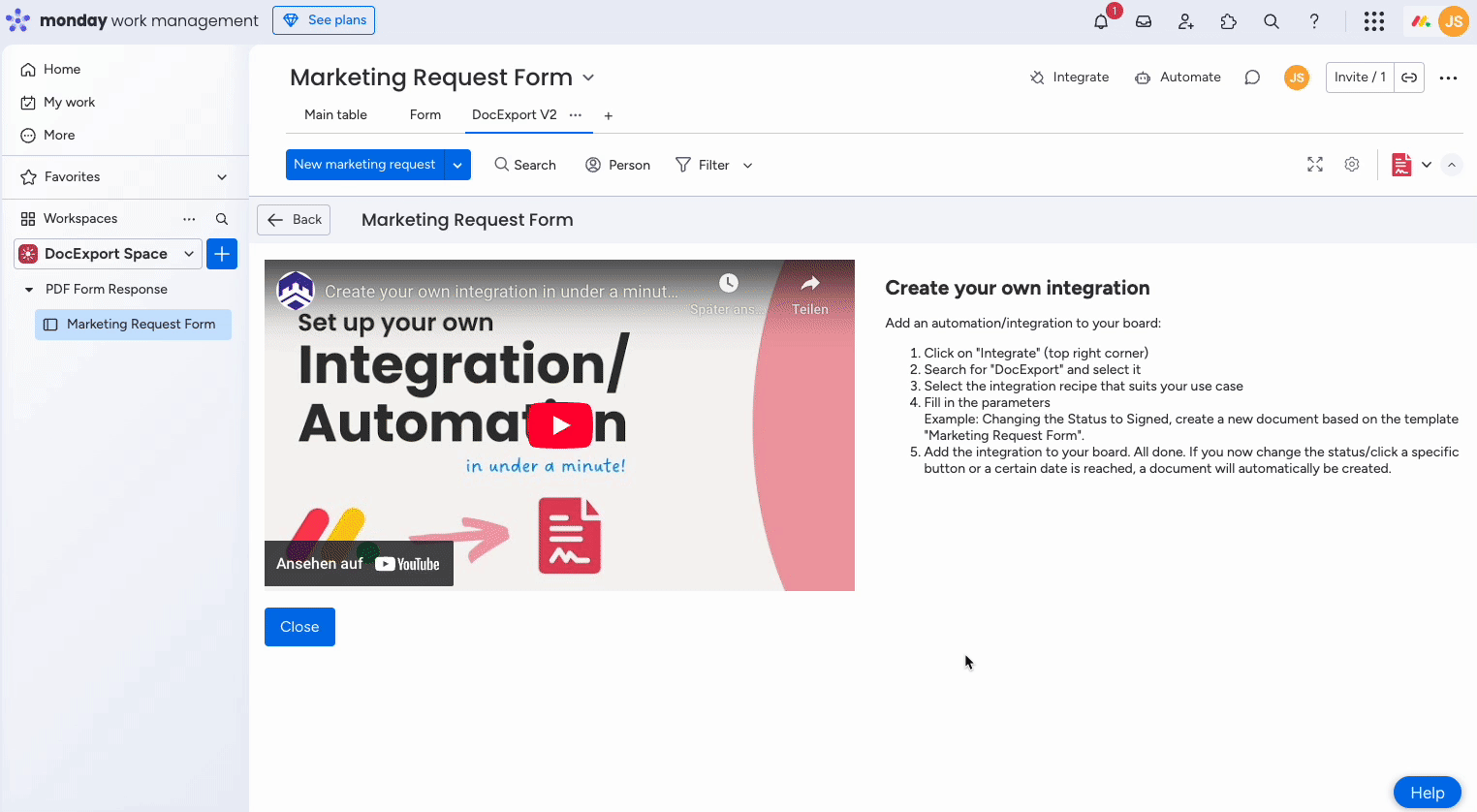This screenshot has width=1477, height=812.
Task: Click the invite members icon
Action: click(1186, 21)
